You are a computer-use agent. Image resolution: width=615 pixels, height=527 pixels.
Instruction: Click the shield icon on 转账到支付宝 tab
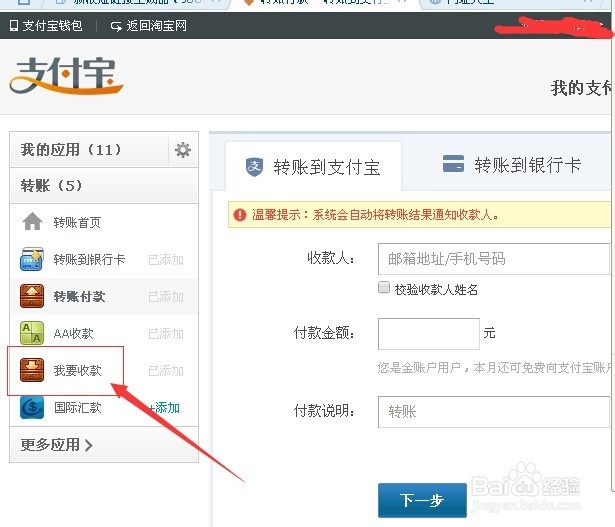pos(254,167)
